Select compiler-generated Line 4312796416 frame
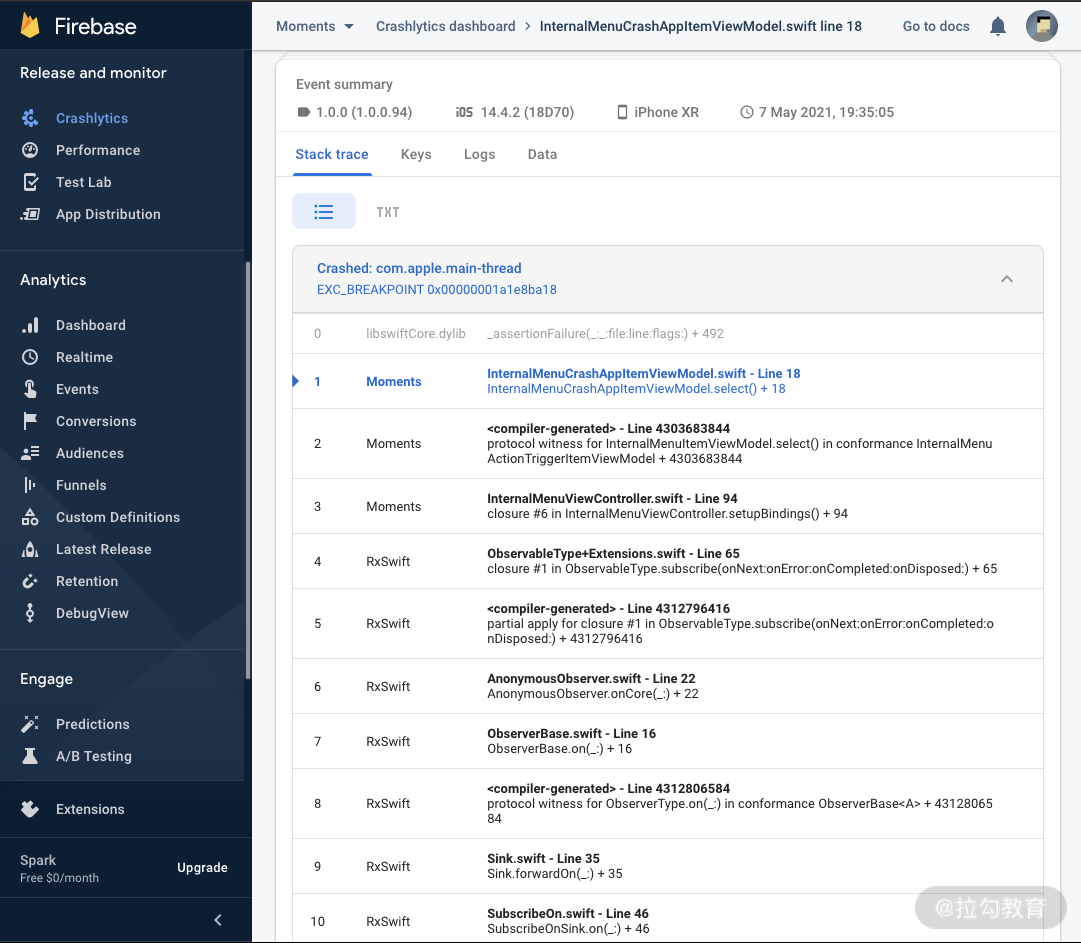1081x943 pixels. pyautogui.click(x=667, y=623)
